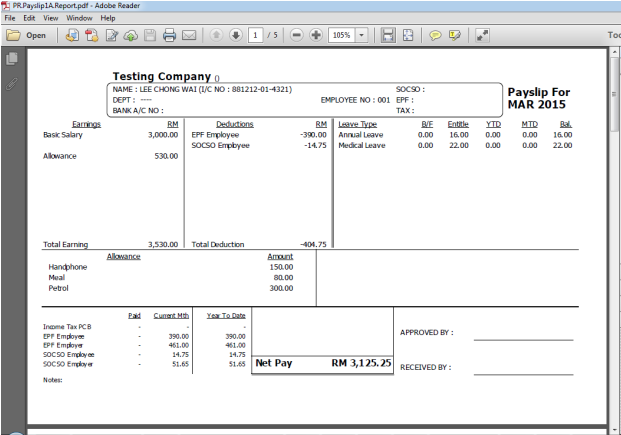Click the cloud upload icon

[x=131, y=35]
